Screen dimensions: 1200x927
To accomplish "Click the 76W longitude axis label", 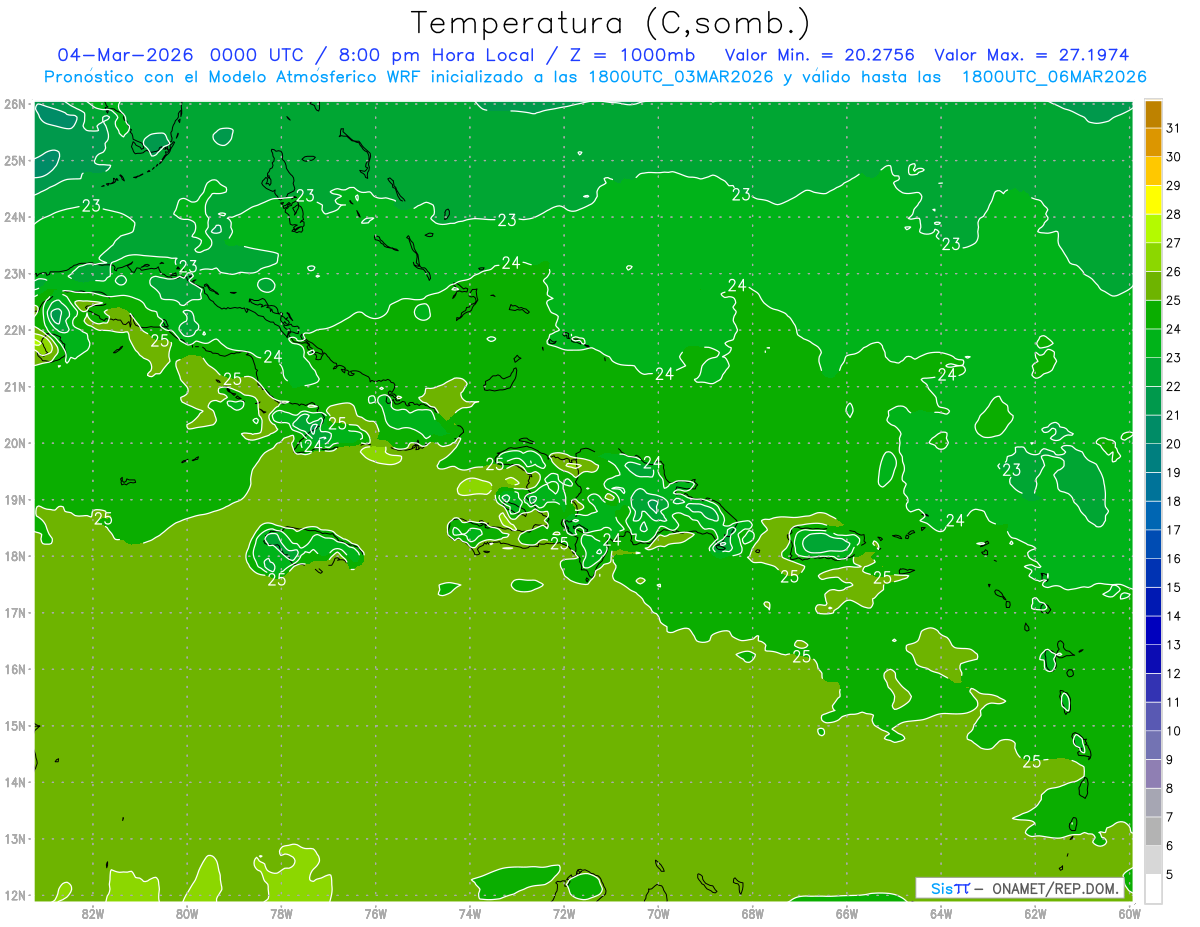I will tap(375, 913).
